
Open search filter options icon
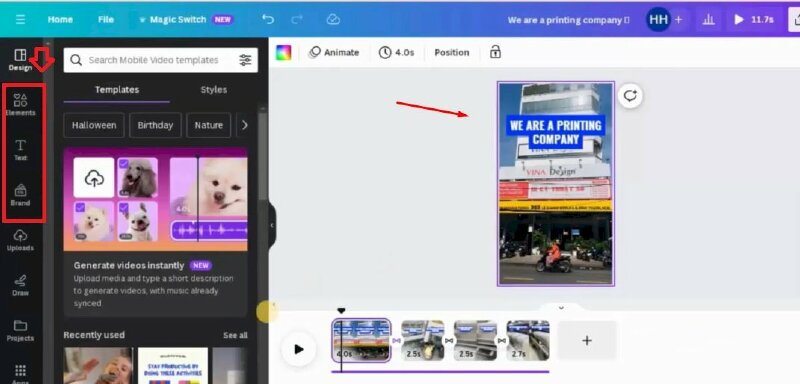(x=245, y=60)
